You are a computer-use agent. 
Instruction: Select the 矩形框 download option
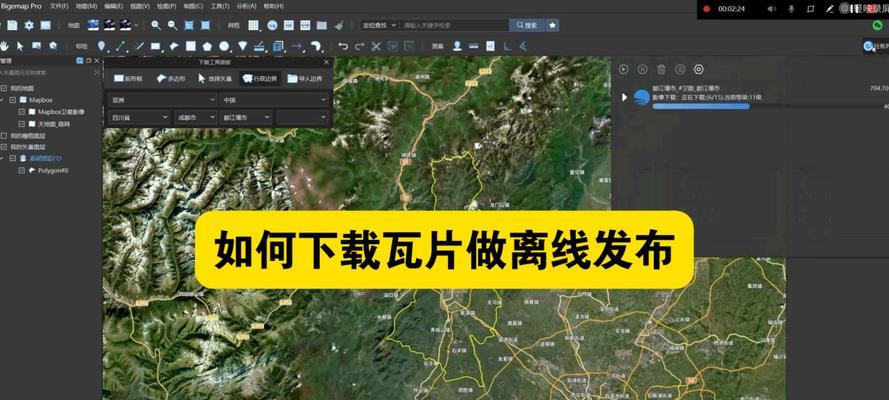coord(128,79)
